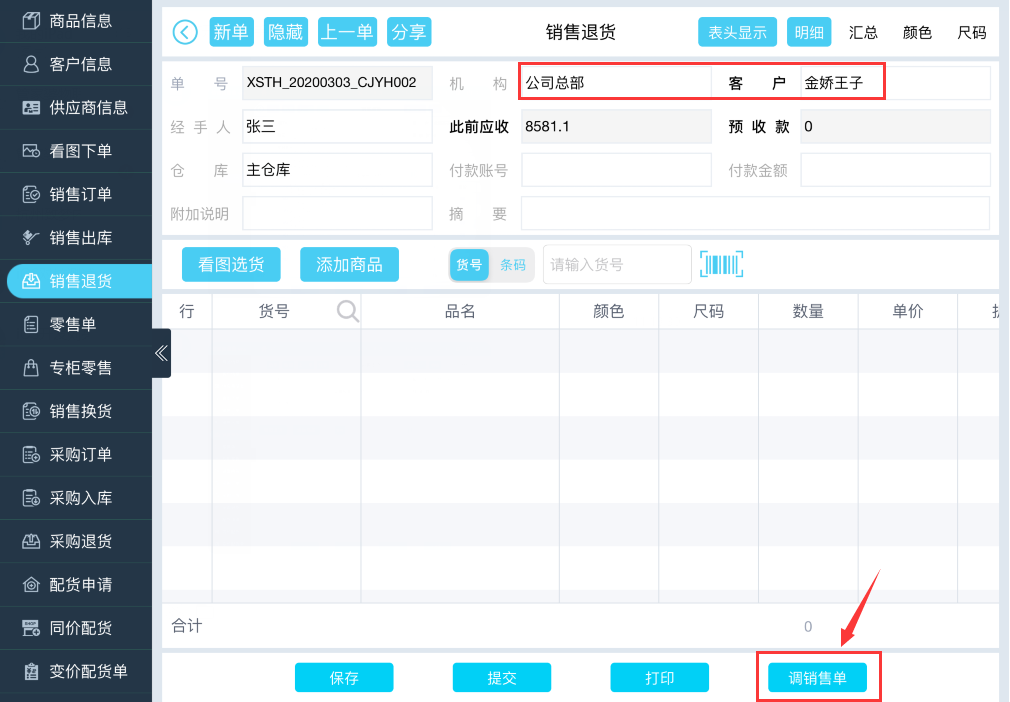Switch to the 尺码 tab
The width and height of the screenshot is (1010, 702).
click(971, 32)
